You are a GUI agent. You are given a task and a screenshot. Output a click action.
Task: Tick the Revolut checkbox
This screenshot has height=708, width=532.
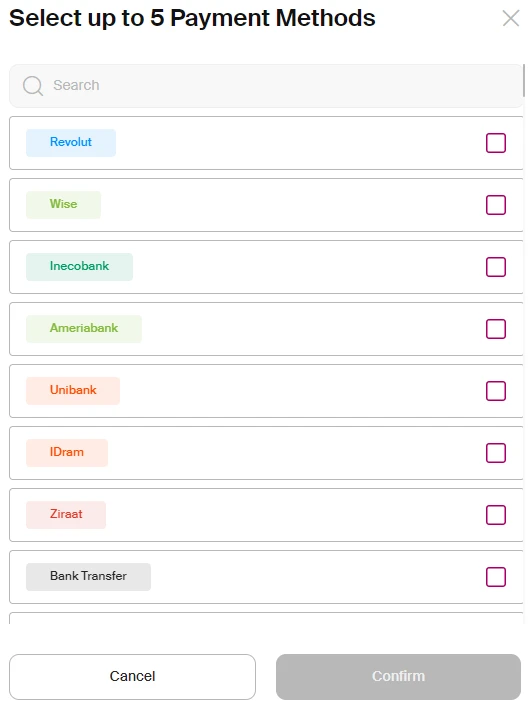click(x=495, y=143)
